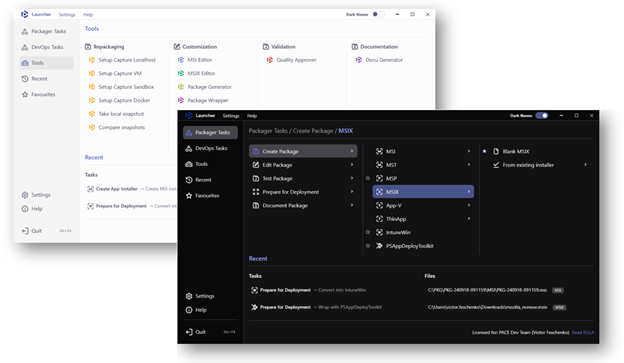Toggle Dark theme switch in light window

(378, 14)
